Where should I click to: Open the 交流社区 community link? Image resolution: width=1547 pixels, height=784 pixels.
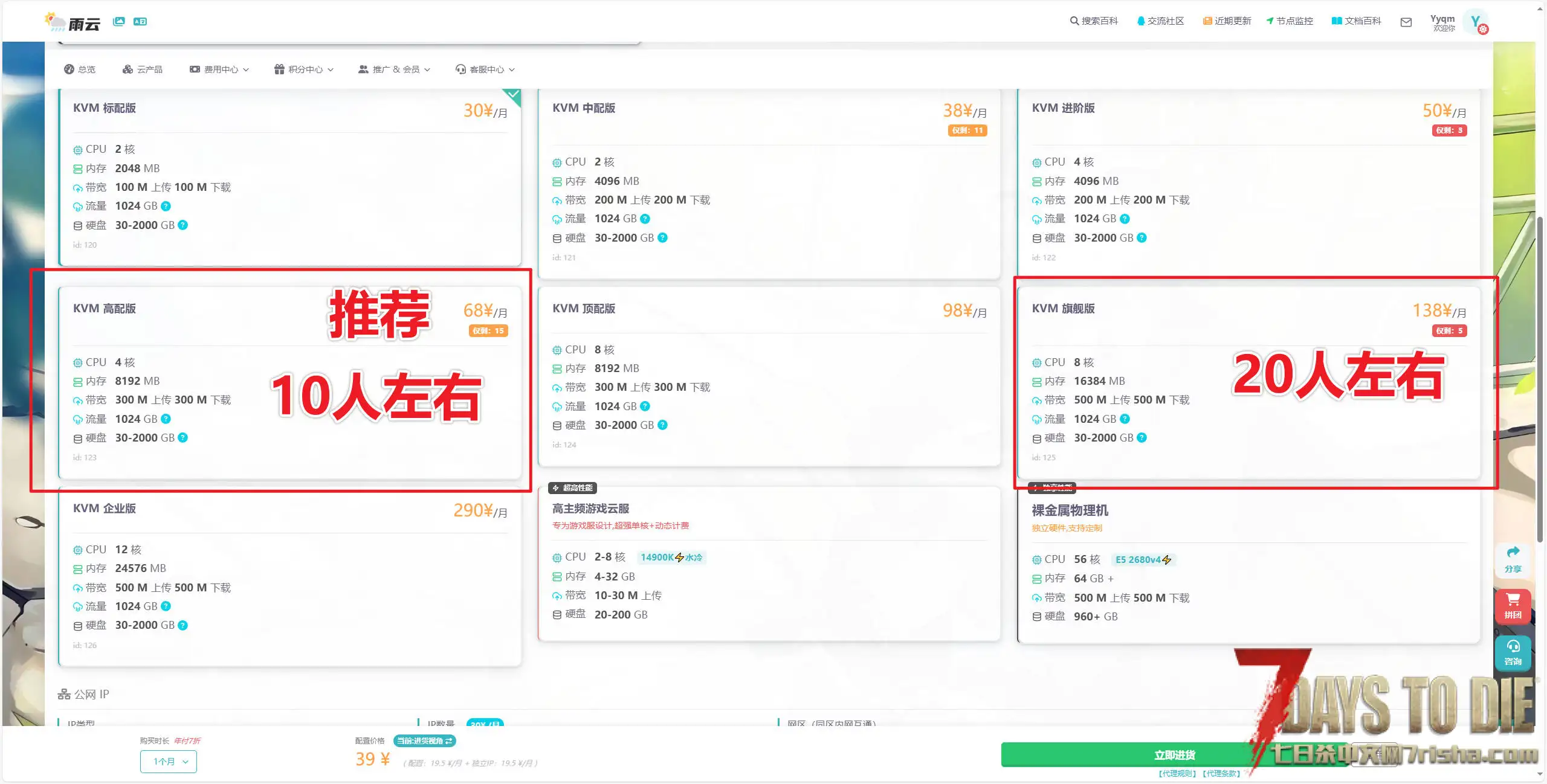coord(1160,21)
